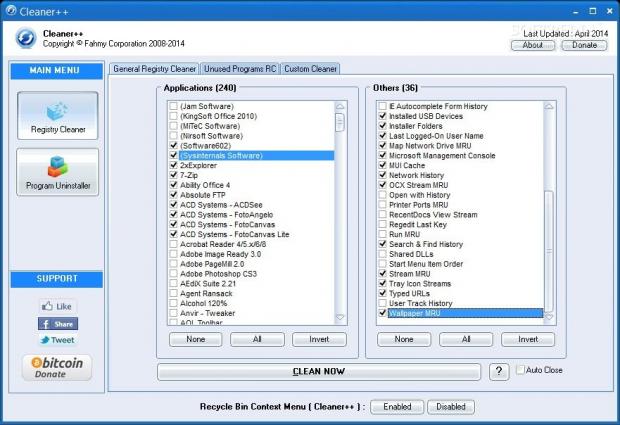620x425 pixels.
Task: Select Microsoft Management Console entry
Action: [442, 156]
